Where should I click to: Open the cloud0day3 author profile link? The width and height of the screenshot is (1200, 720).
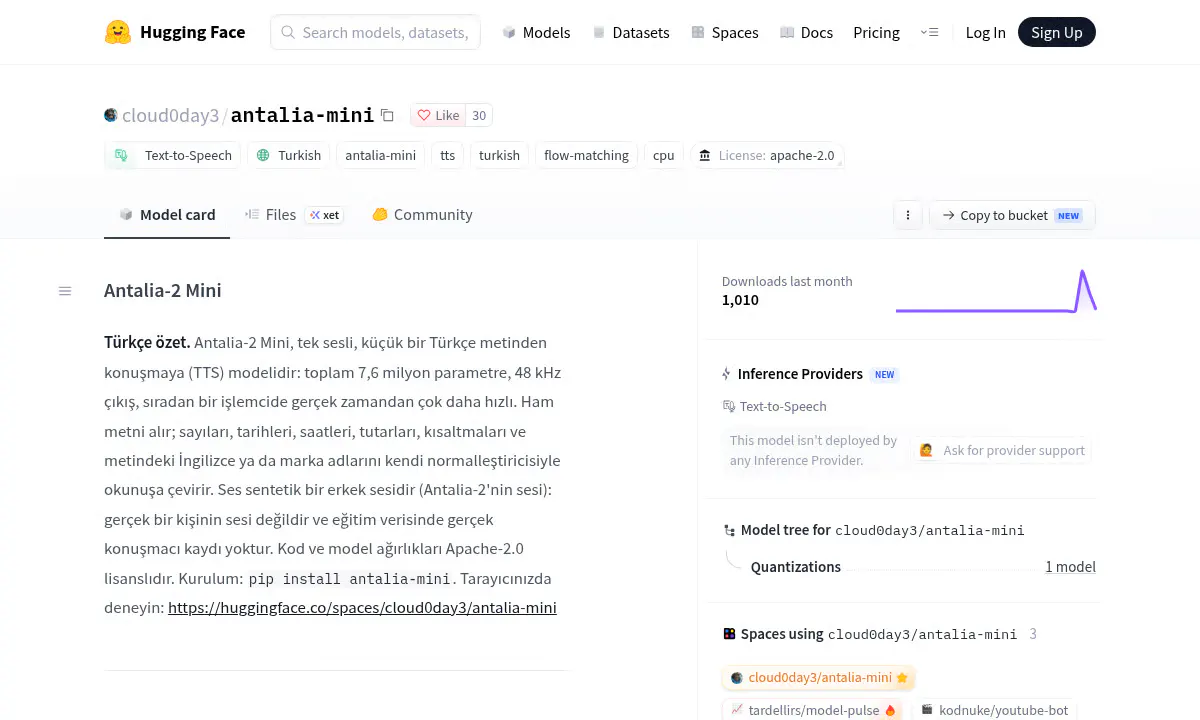(x=170, y=115)
